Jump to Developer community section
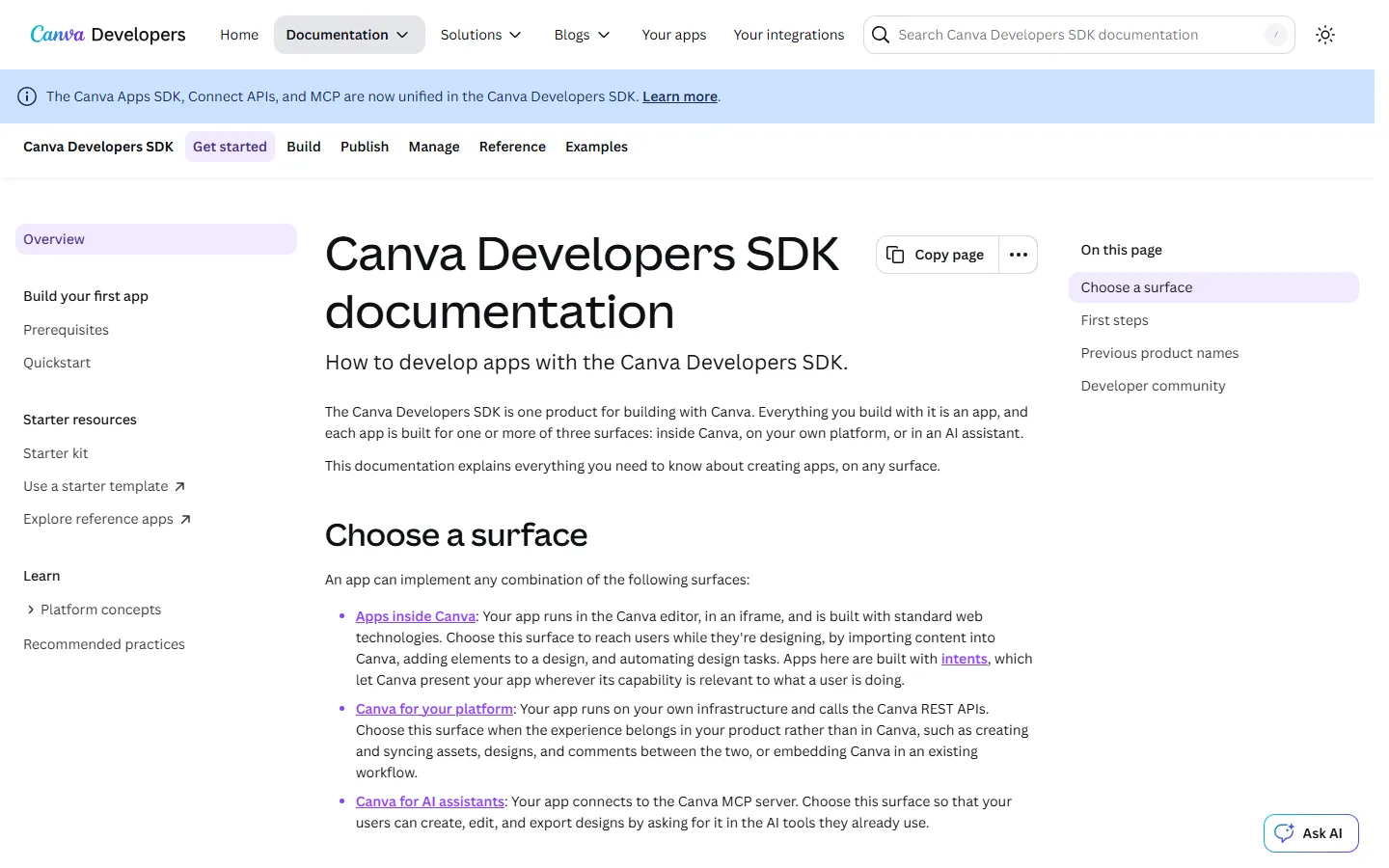 tap(1153, 386)
